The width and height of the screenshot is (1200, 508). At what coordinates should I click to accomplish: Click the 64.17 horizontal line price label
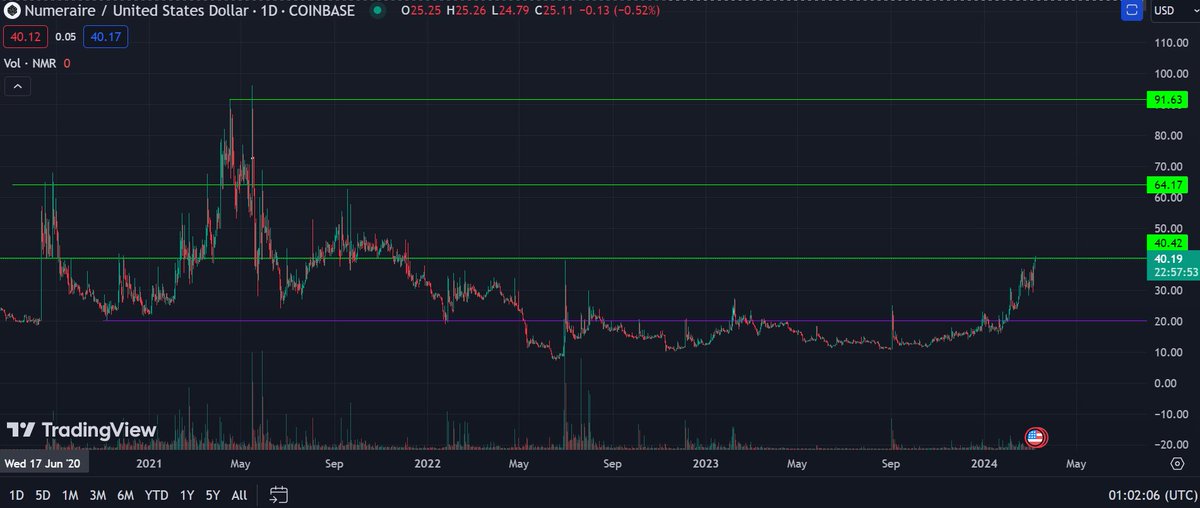pyautogui.click(x=1168, y=185)
